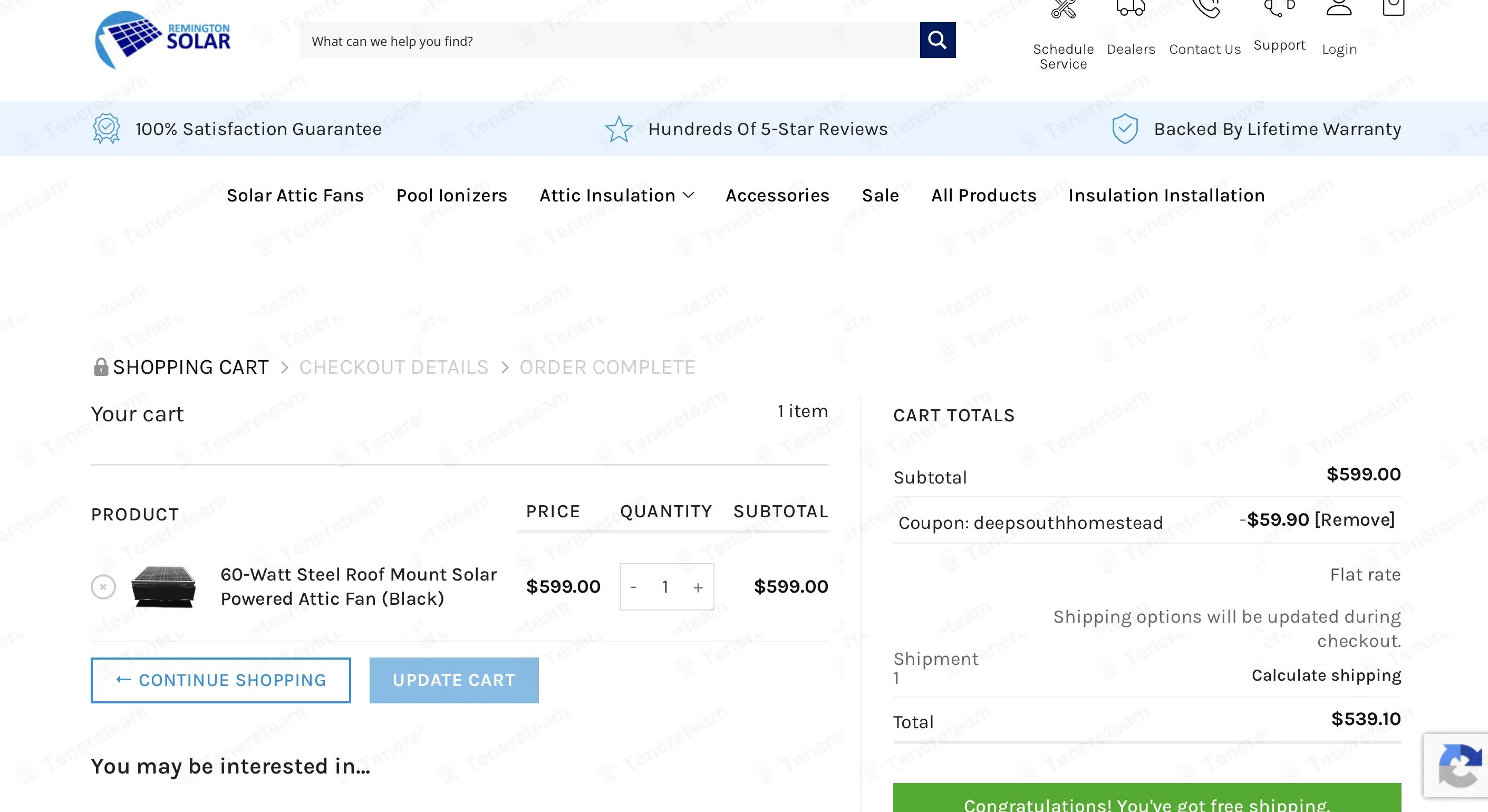Click the reCAPTCHA badge

pyautogui.click(x=1456, y=766)
